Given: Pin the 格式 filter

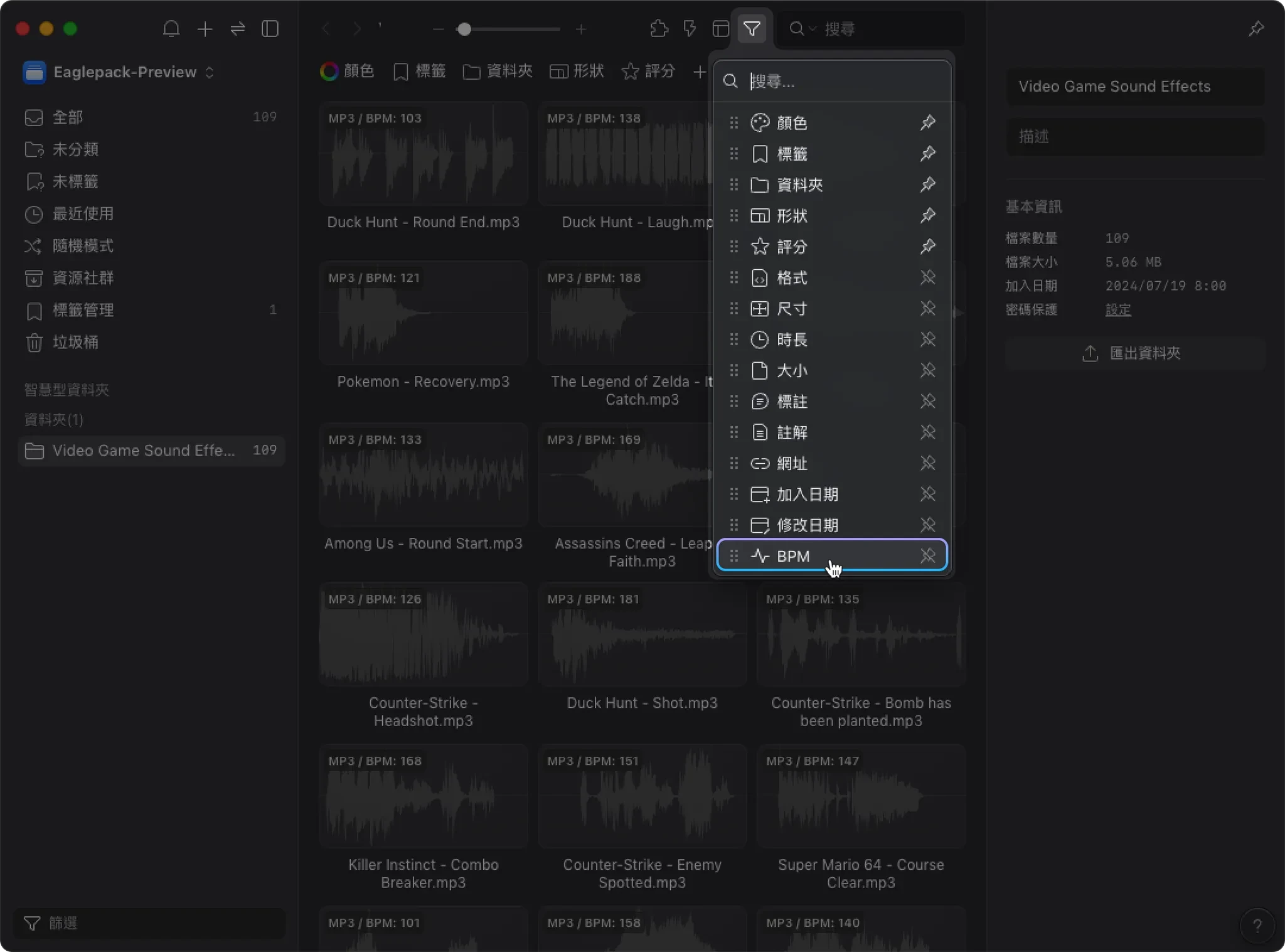Looking at the screenshot, I should [x=928, y=277].
